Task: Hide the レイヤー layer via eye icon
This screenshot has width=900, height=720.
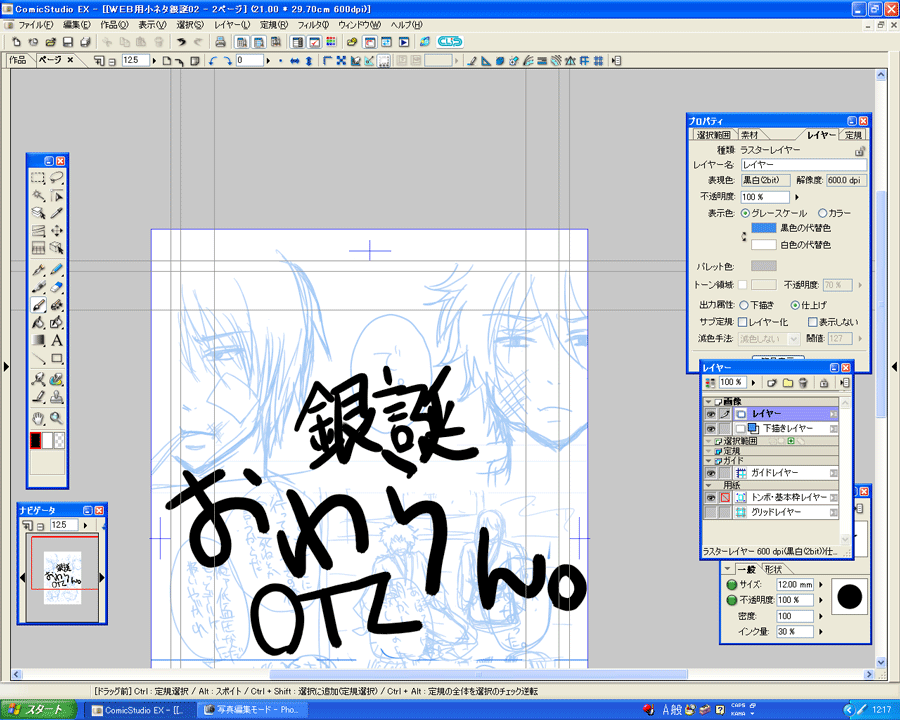Action: (711, 414)
